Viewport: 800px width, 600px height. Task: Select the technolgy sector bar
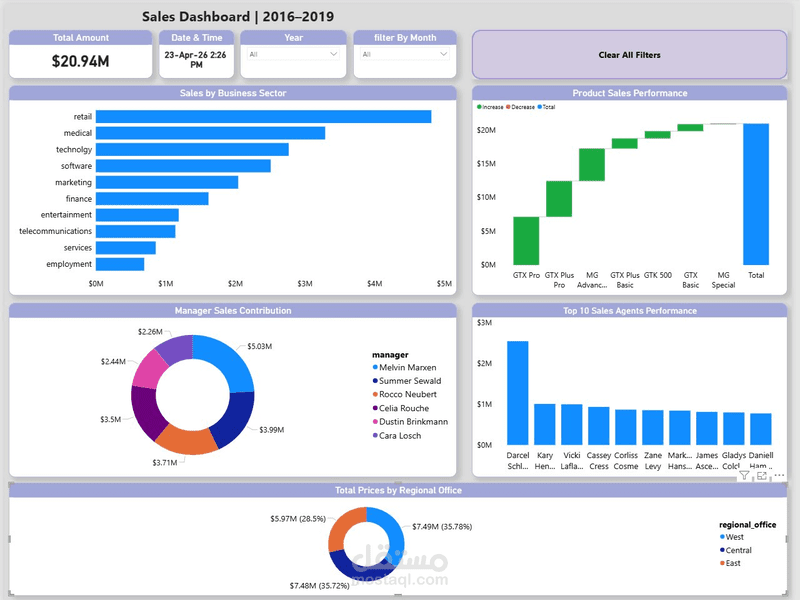coord(192,149)
